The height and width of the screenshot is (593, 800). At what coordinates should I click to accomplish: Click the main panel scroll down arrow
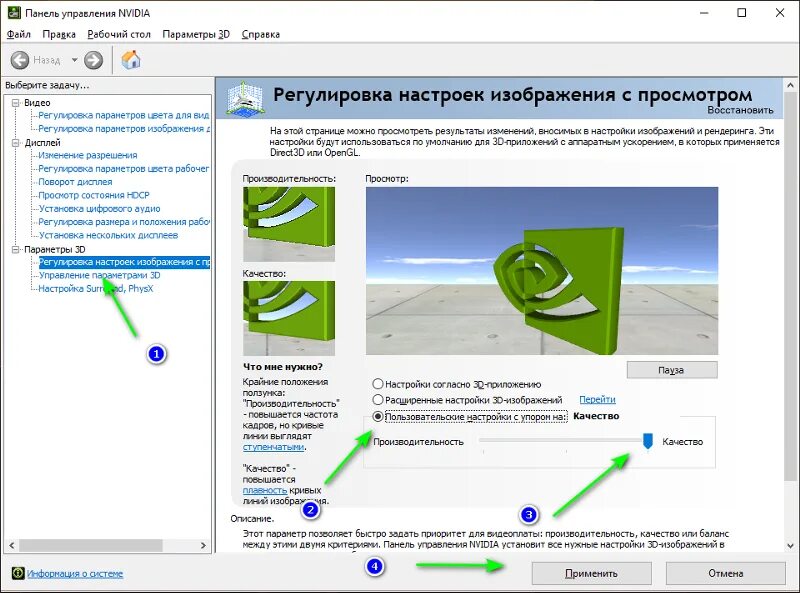click(791, 546)
